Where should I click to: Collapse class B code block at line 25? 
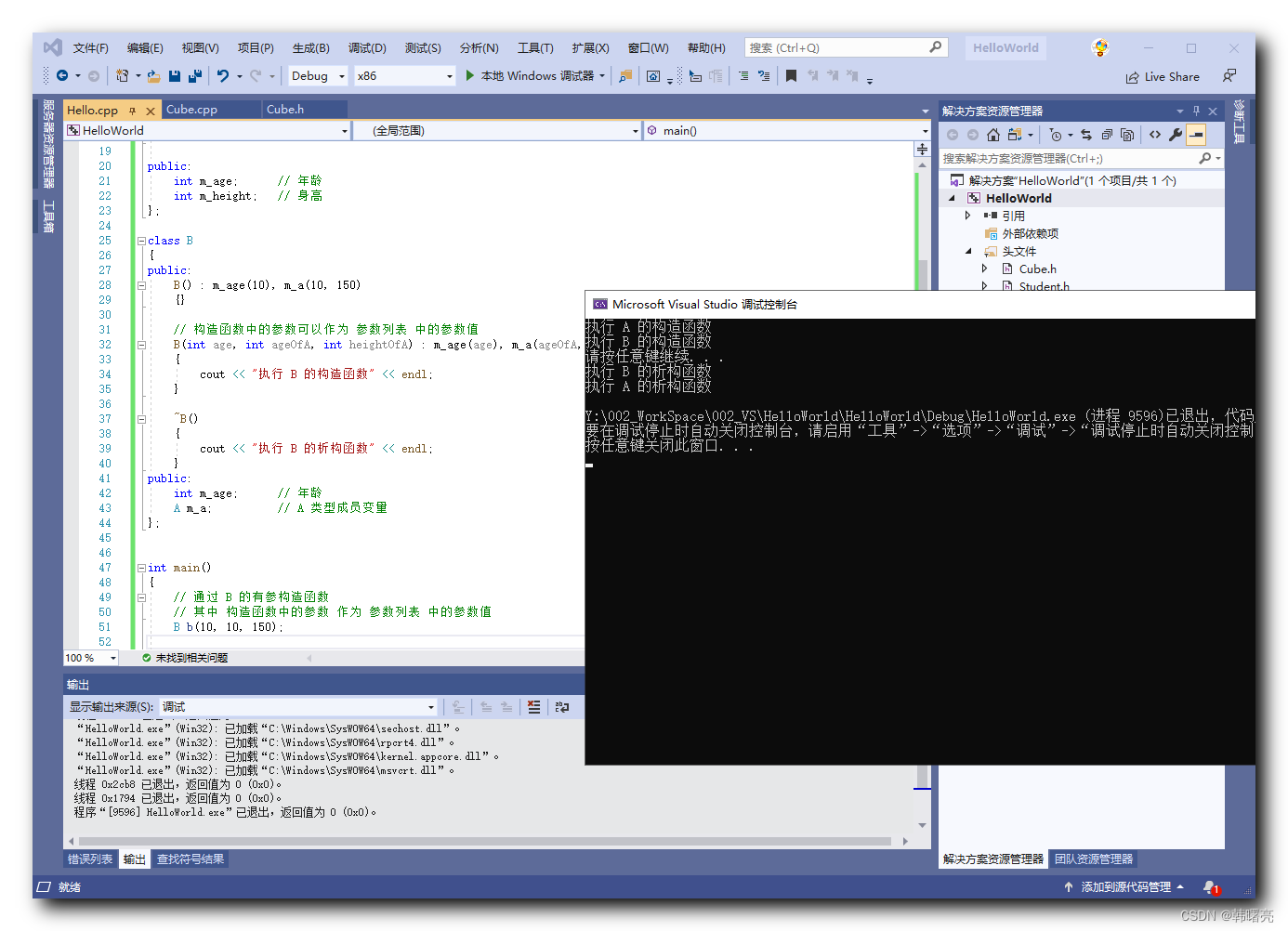141,241
